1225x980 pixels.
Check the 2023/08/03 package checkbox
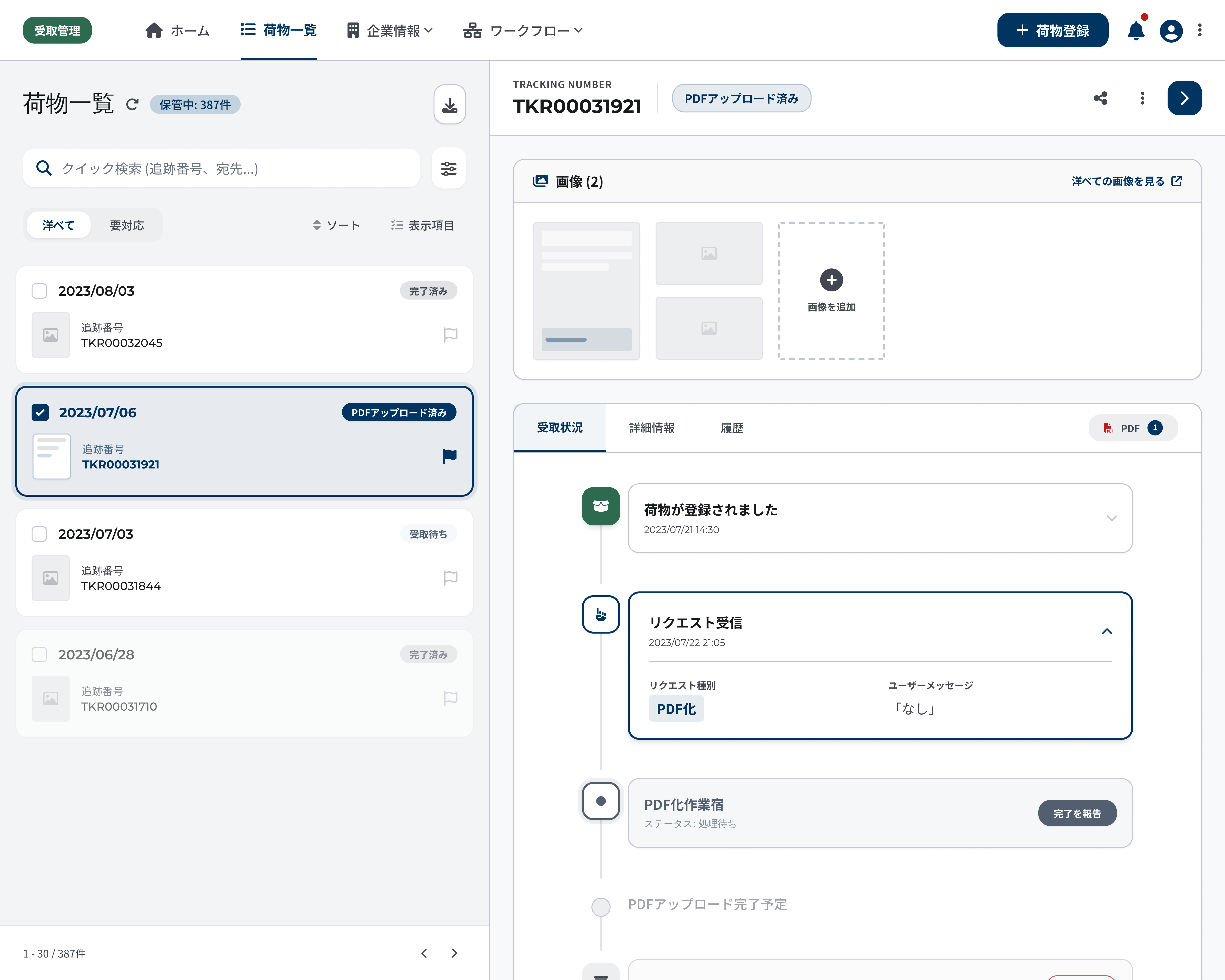click(x=39, y=291)
